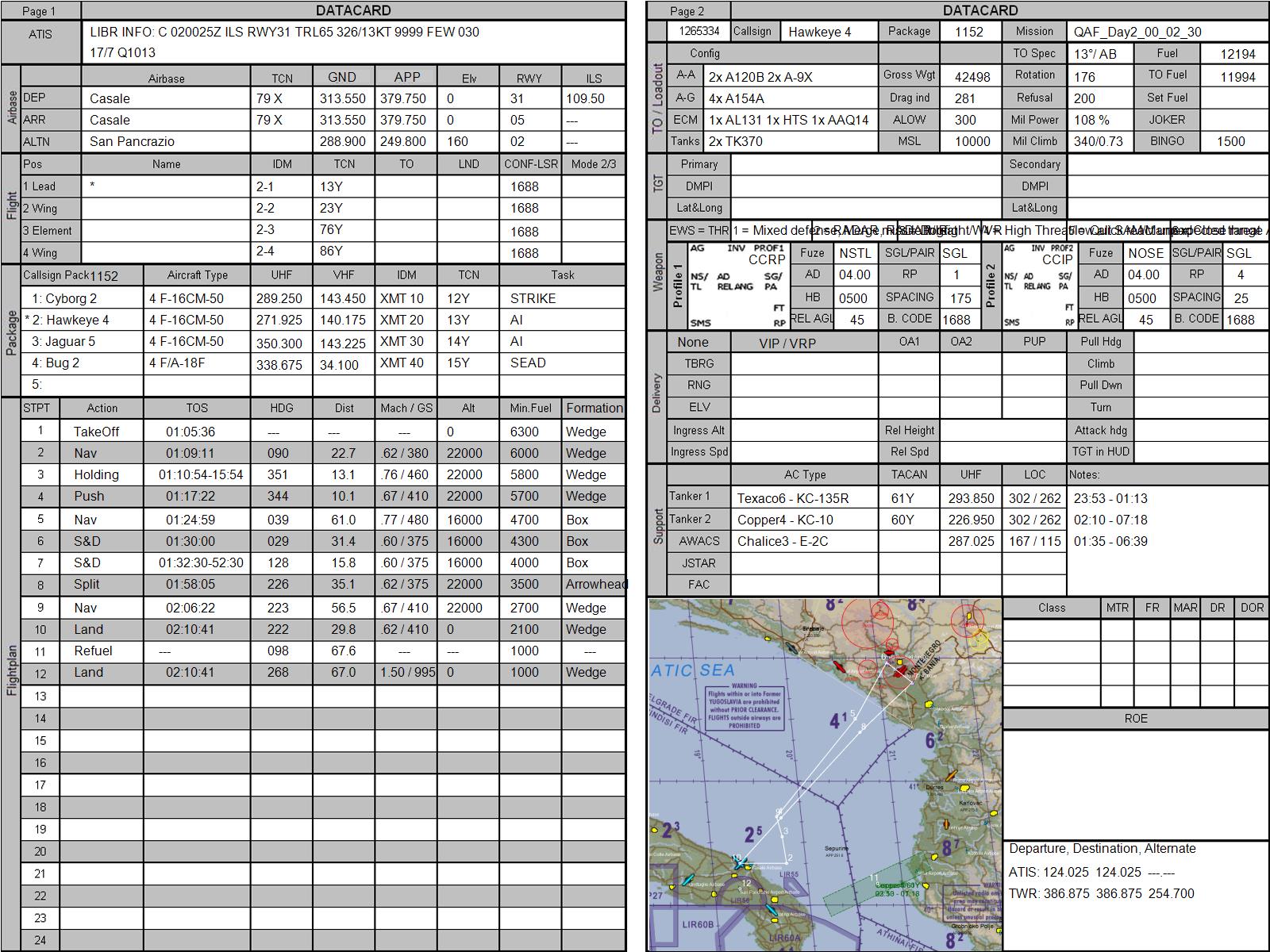Click the None cell in the Delivery section
Viewport: 1270px width, 952px height.
point(693,342)
